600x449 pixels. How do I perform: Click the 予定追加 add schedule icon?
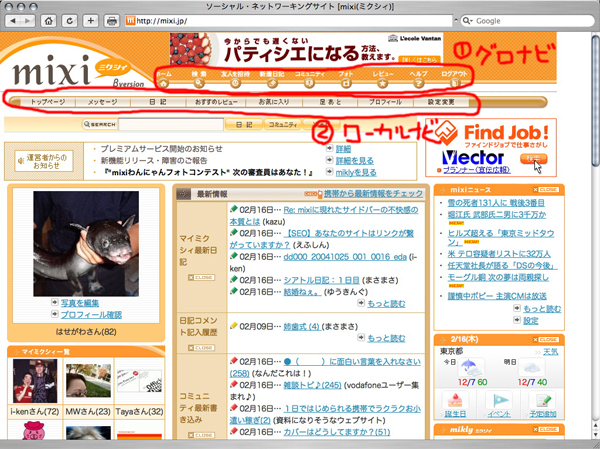pyautogui.click(x=543, y=400)
